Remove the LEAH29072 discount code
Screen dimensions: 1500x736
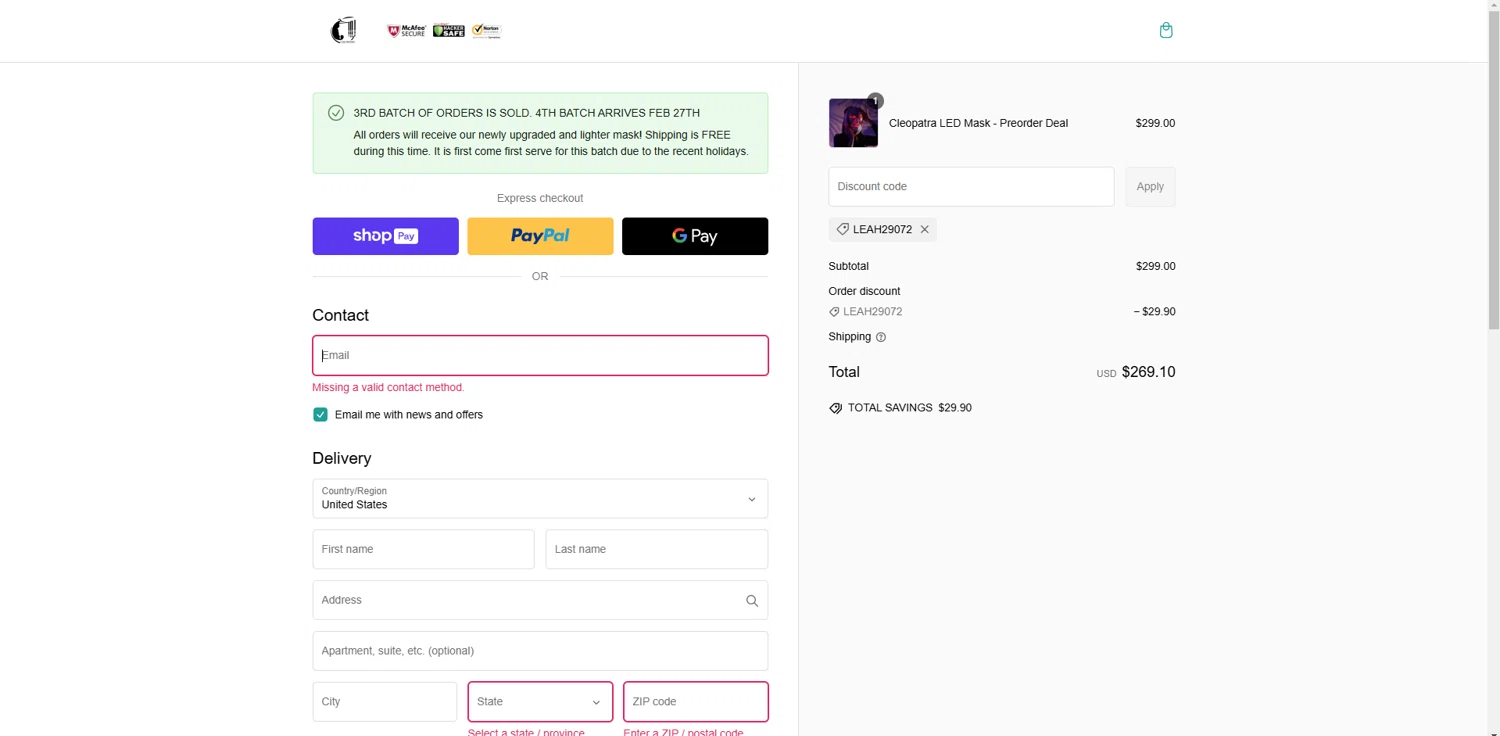[925, 230]
